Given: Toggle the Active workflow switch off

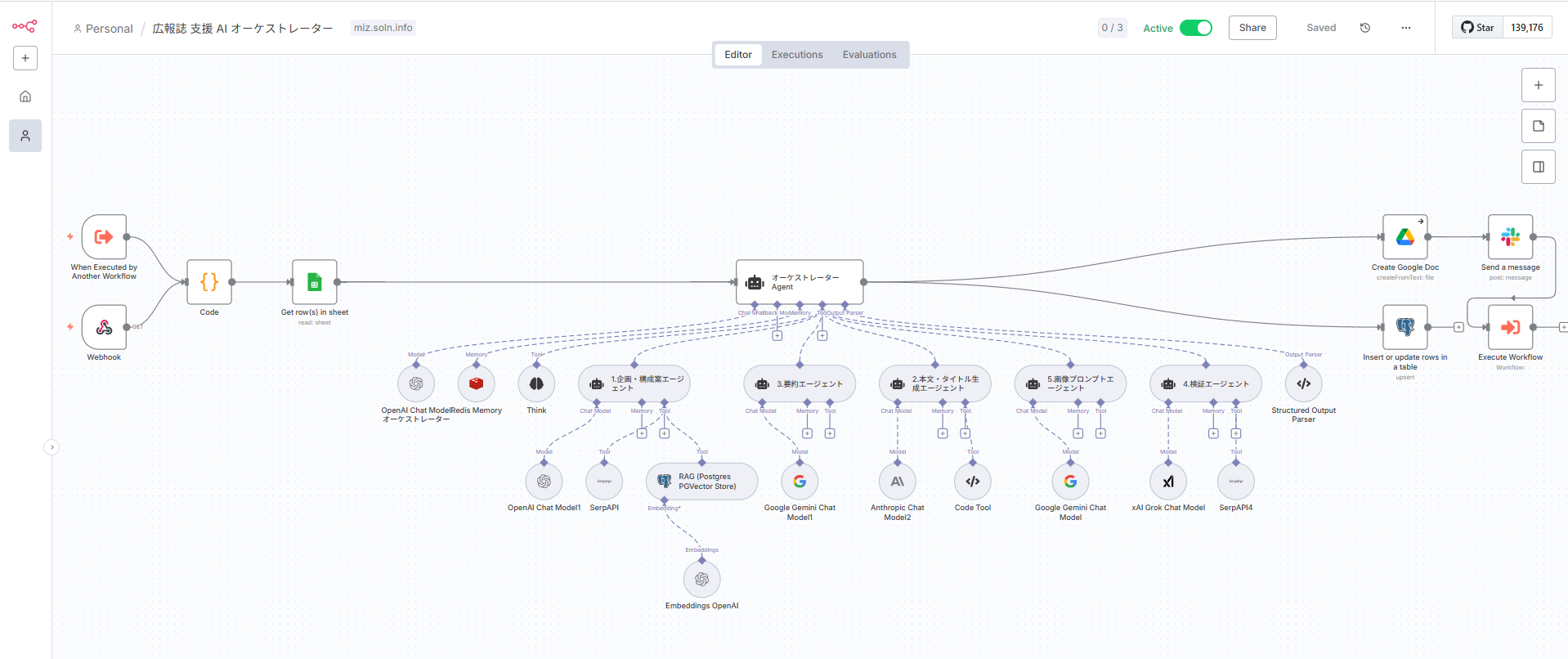Looking at the screenshot, I should tap(1195, 28).
